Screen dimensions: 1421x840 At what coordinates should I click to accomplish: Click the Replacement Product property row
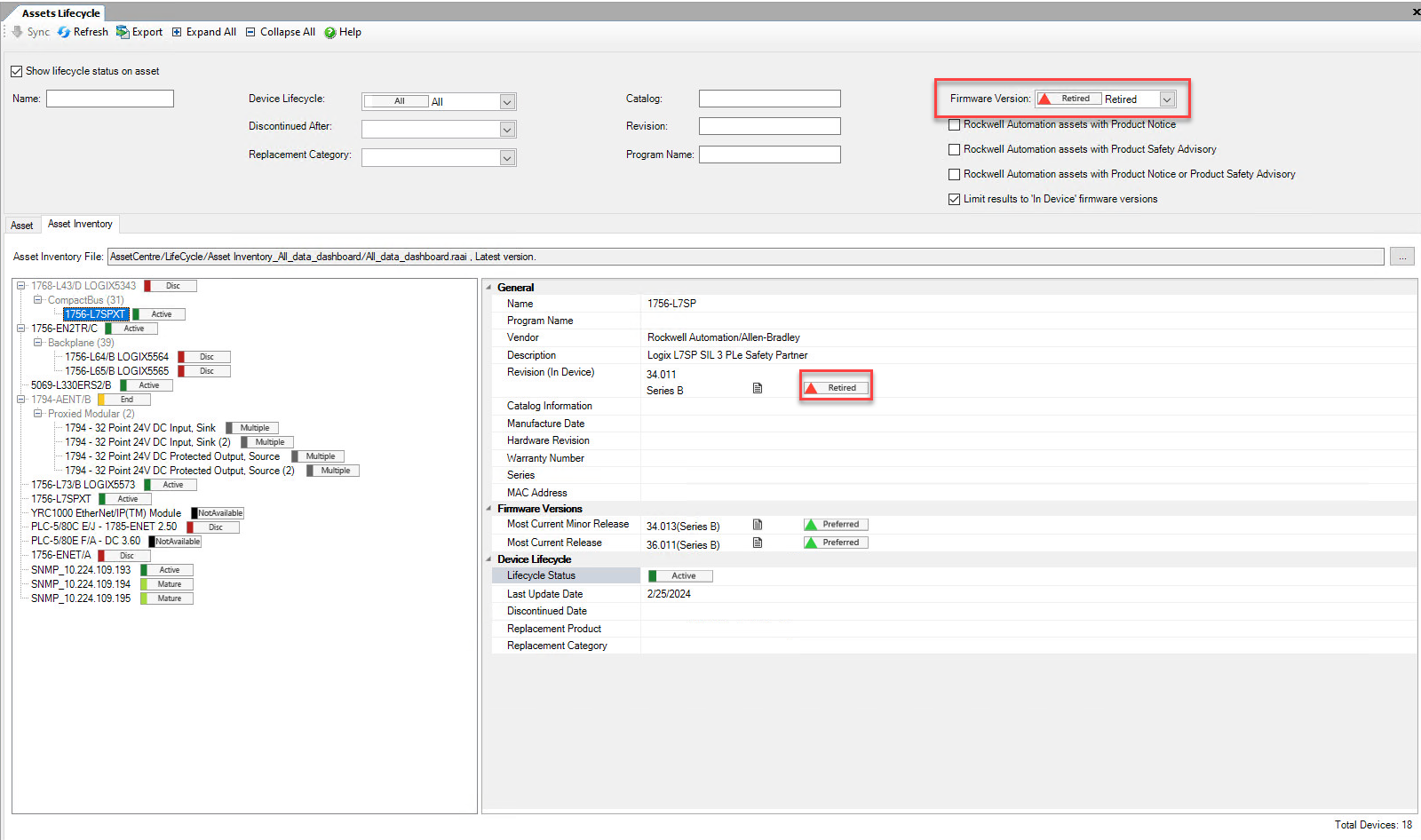[954, 629]
